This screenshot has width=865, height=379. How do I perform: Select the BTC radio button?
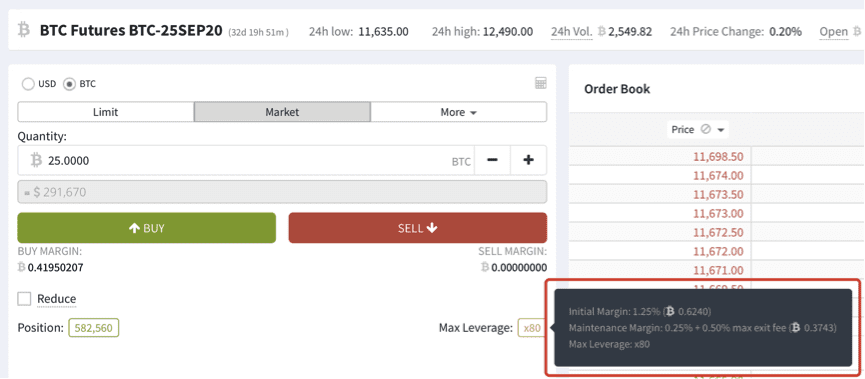coord(69,84)
